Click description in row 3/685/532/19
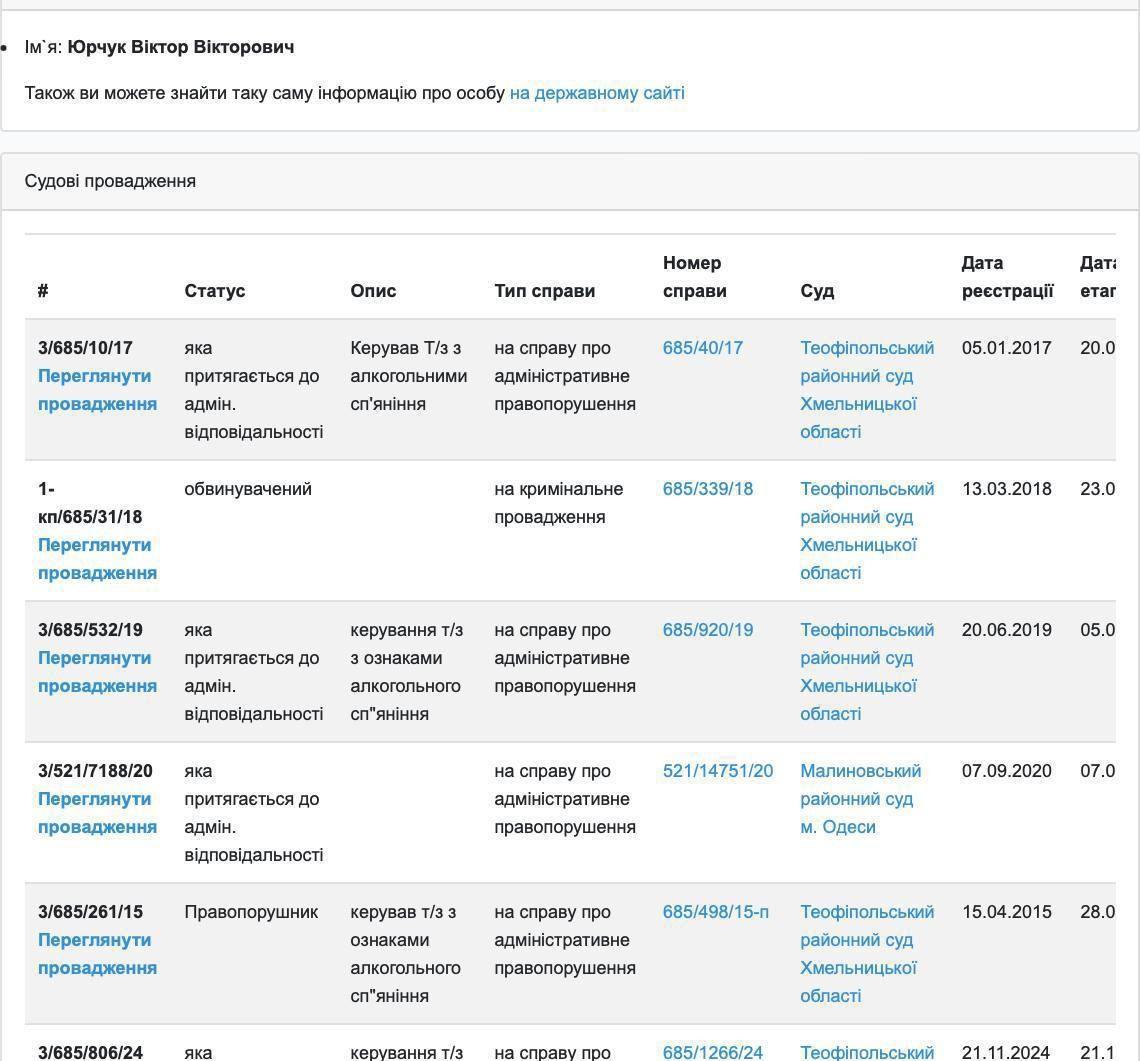 (x=406, y=672)
